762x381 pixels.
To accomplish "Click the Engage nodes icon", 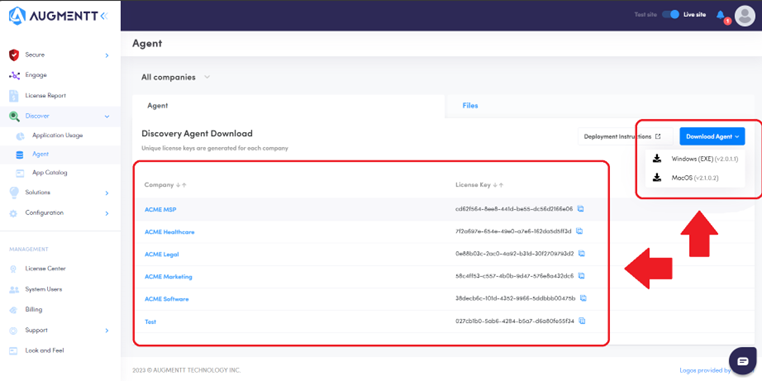I will click(x=14, y=75).
